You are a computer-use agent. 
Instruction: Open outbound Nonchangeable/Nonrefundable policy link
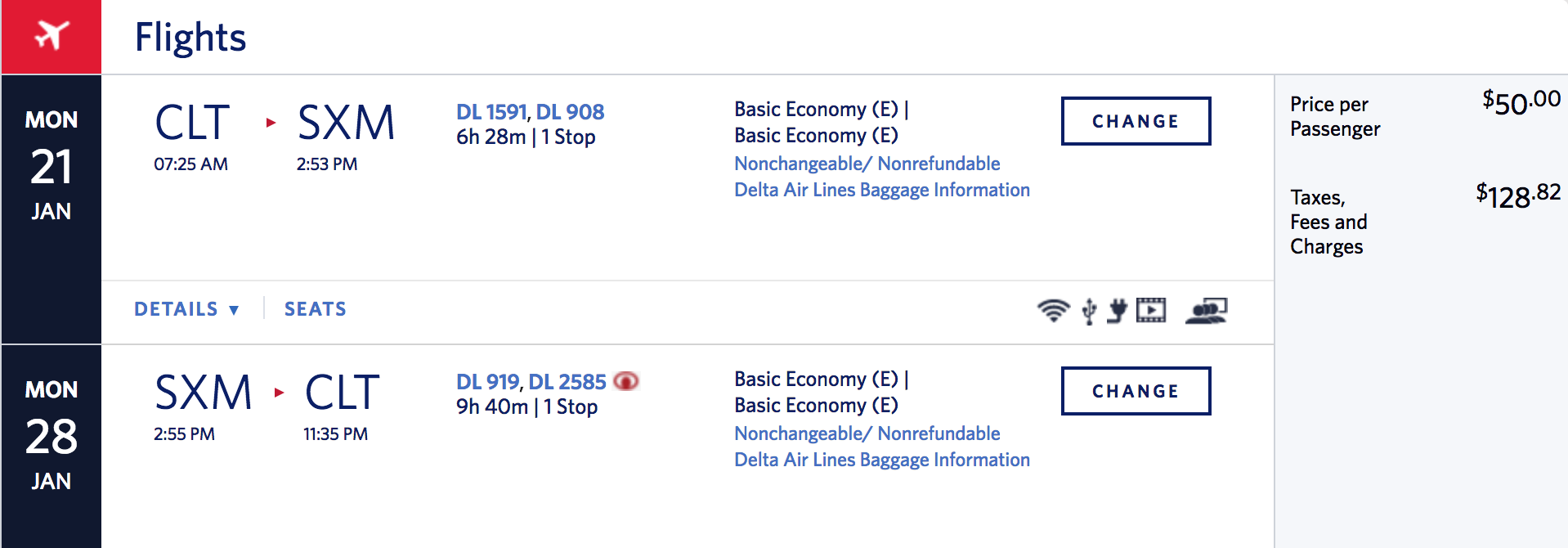pyautogui.click(x=867, y=164)
